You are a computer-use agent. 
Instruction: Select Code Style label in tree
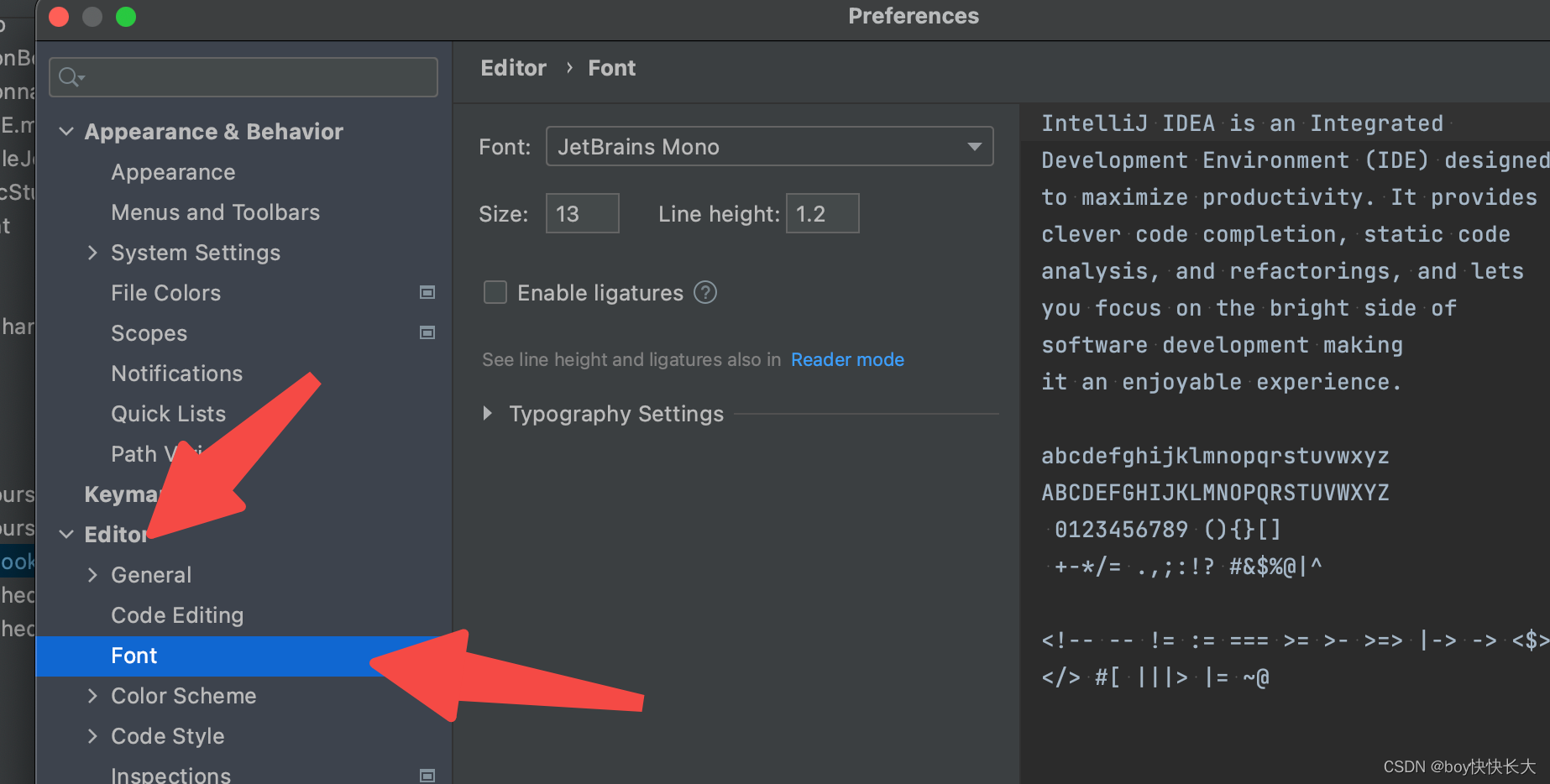coord(167,736)
